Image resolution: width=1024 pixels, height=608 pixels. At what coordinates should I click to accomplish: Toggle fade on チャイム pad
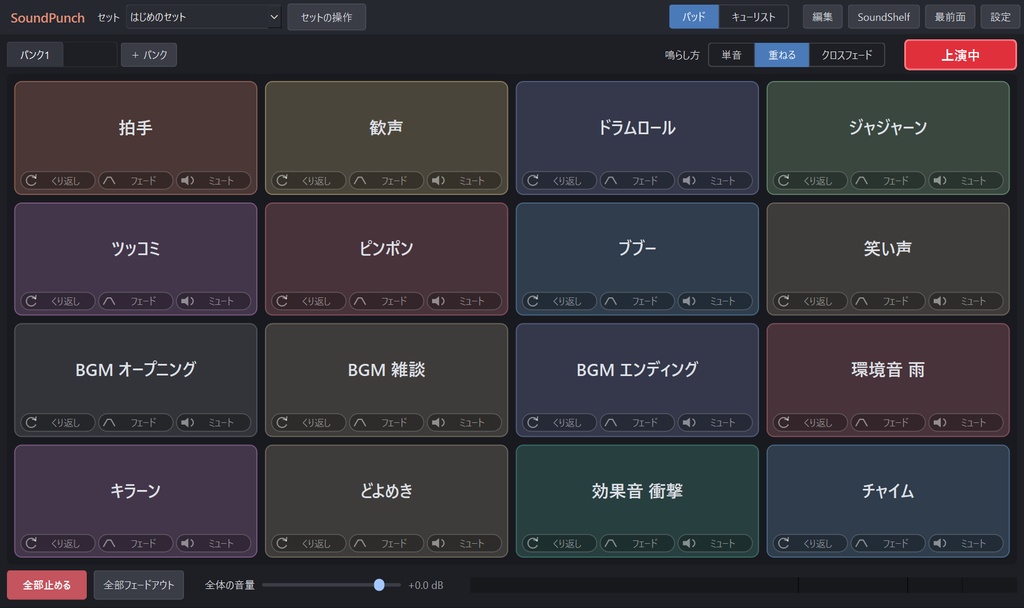(888, 543)
